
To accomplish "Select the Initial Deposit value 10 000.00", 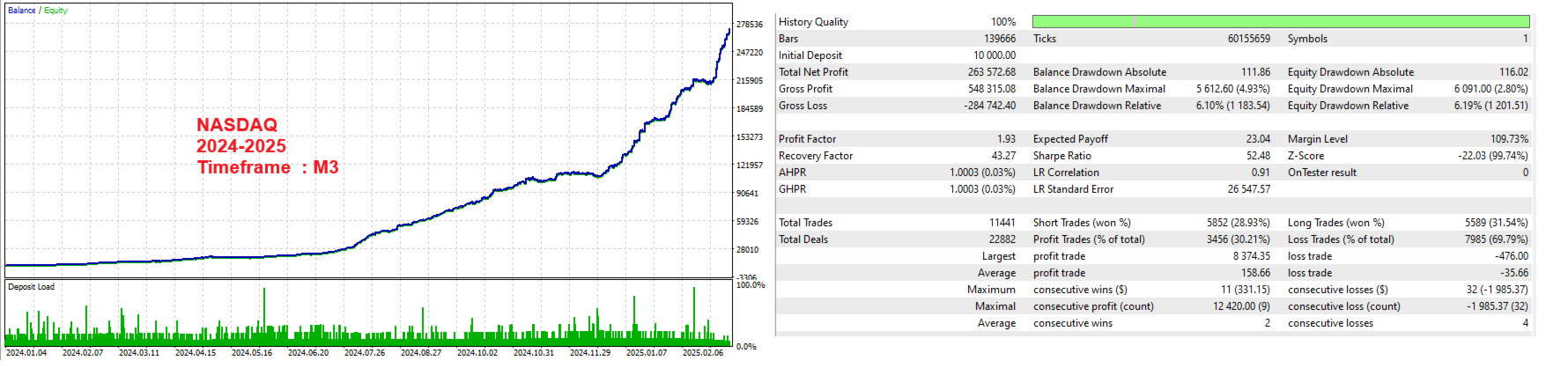I will pyautogui.click(x=995, y=55).
